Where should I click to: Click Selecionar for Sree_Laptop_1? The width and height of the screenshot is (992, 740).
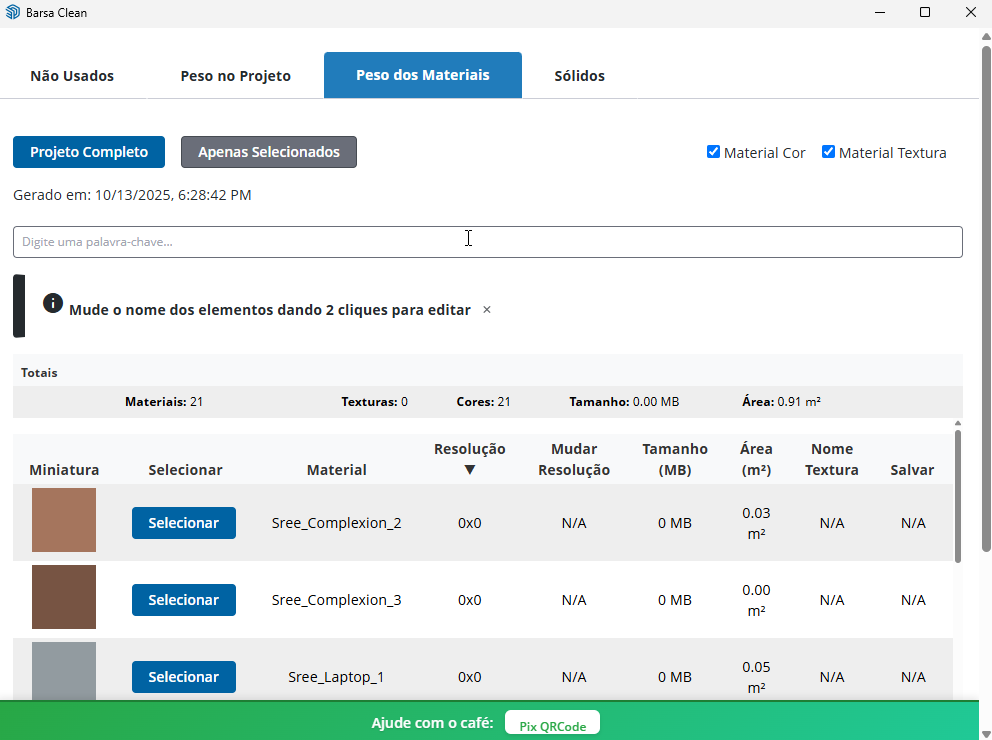pyautogui.click(x=183, y=677)
